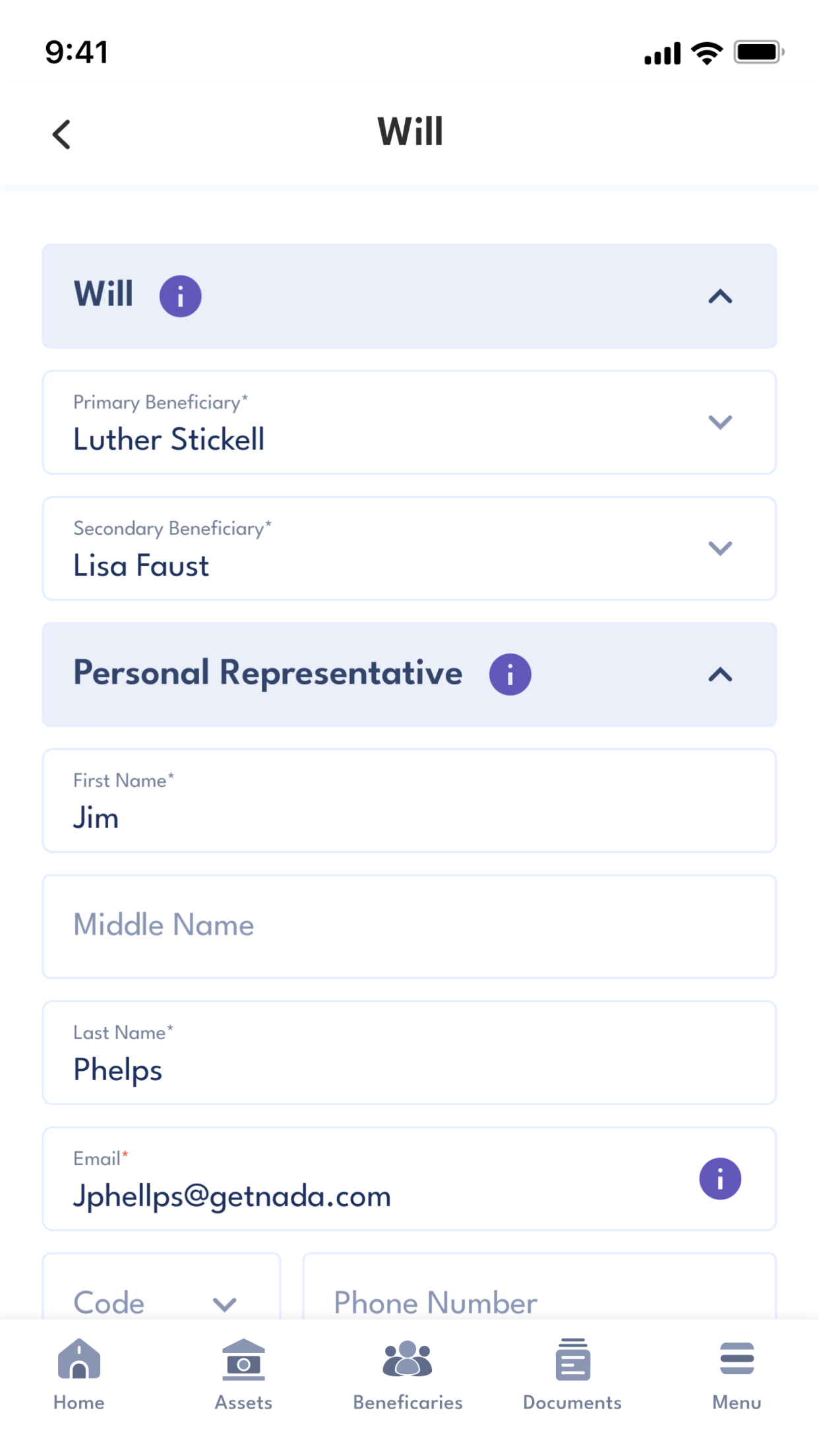The width and height of the screenshot is (819, 1456).
Task: Open Personal Representative info icon
Action: (x=510, y=674)
